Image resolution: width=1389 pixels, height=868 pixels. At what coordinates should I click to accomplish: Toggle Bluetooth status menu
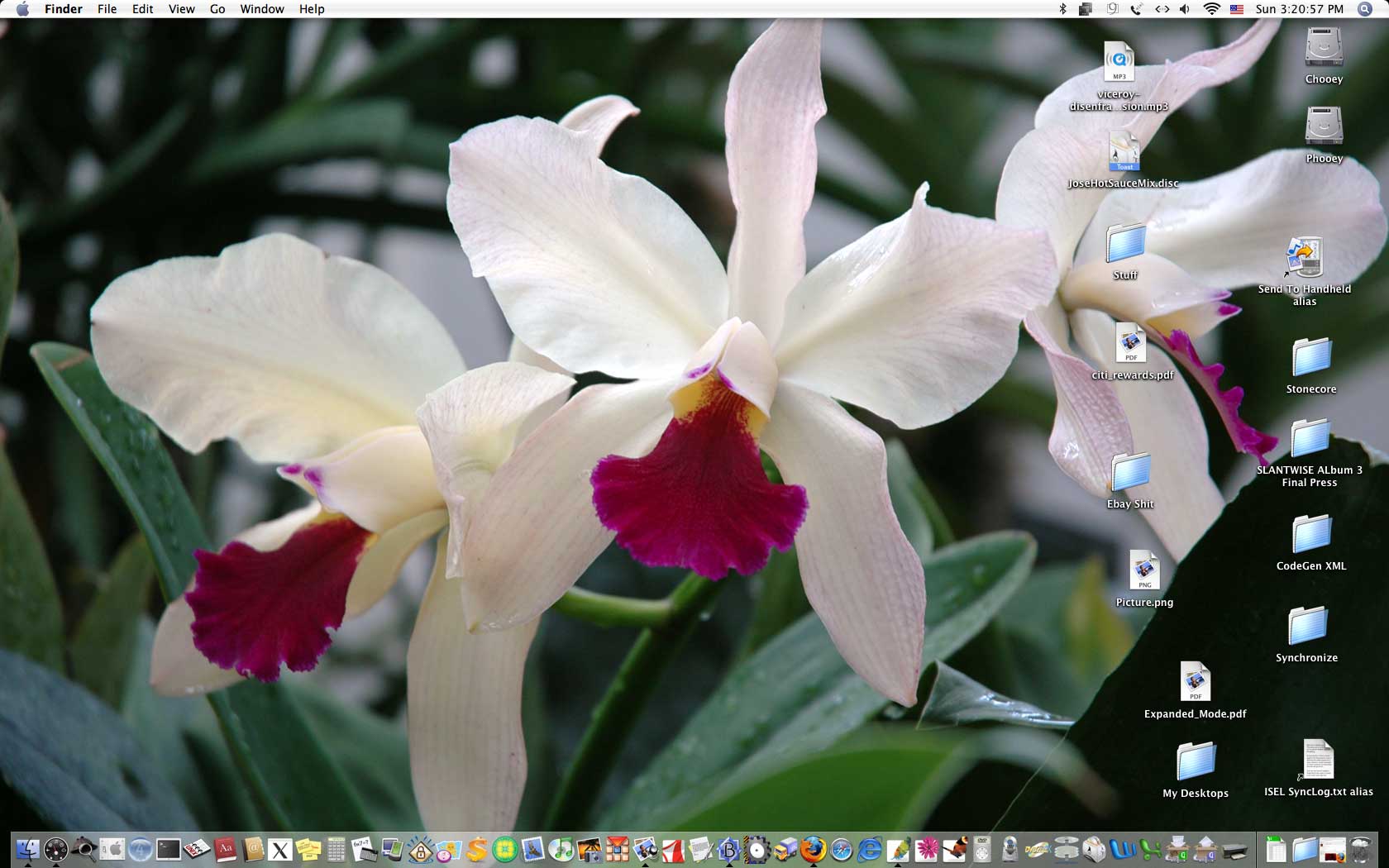[1063, 9]
